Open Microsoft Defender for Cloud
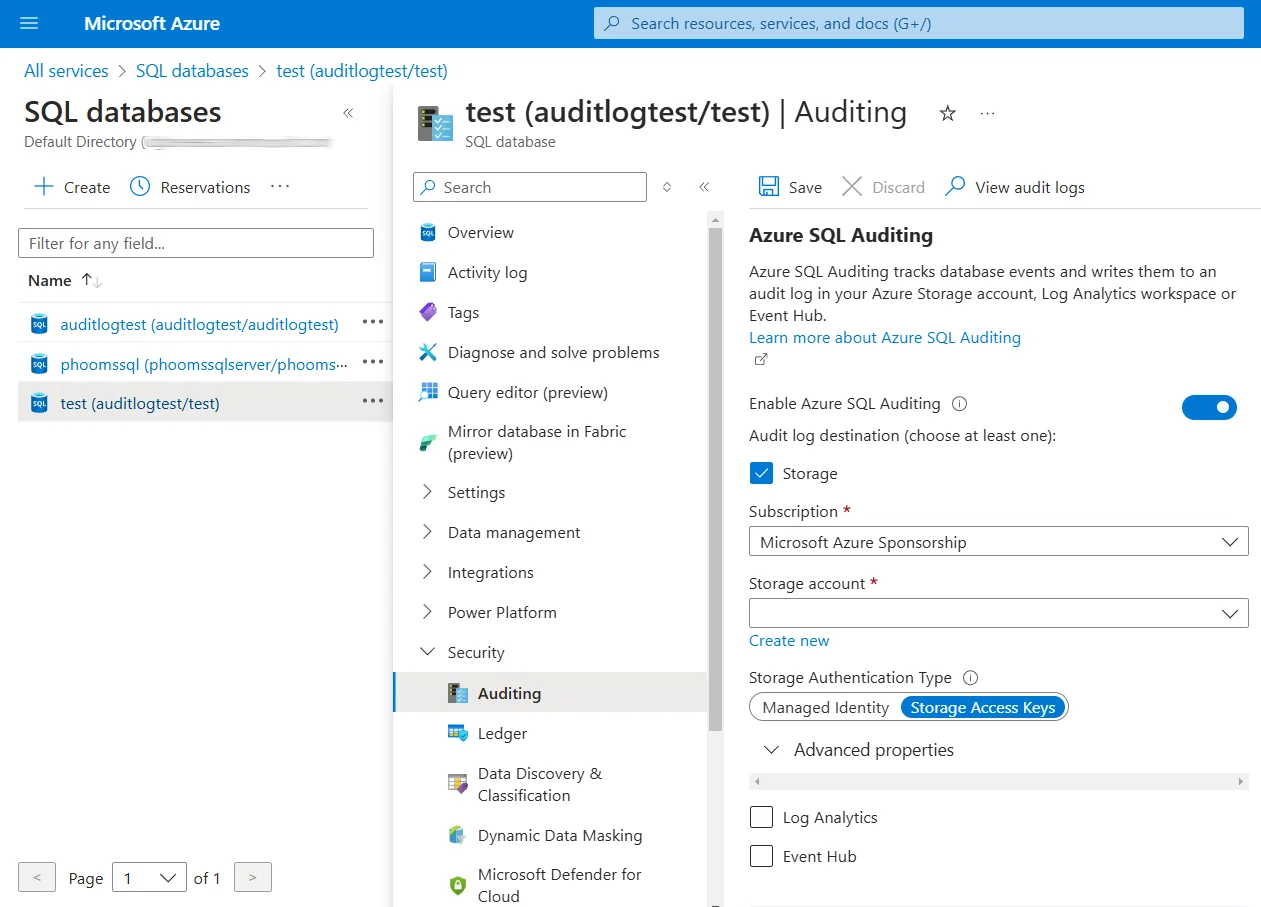 coord(560,884)
